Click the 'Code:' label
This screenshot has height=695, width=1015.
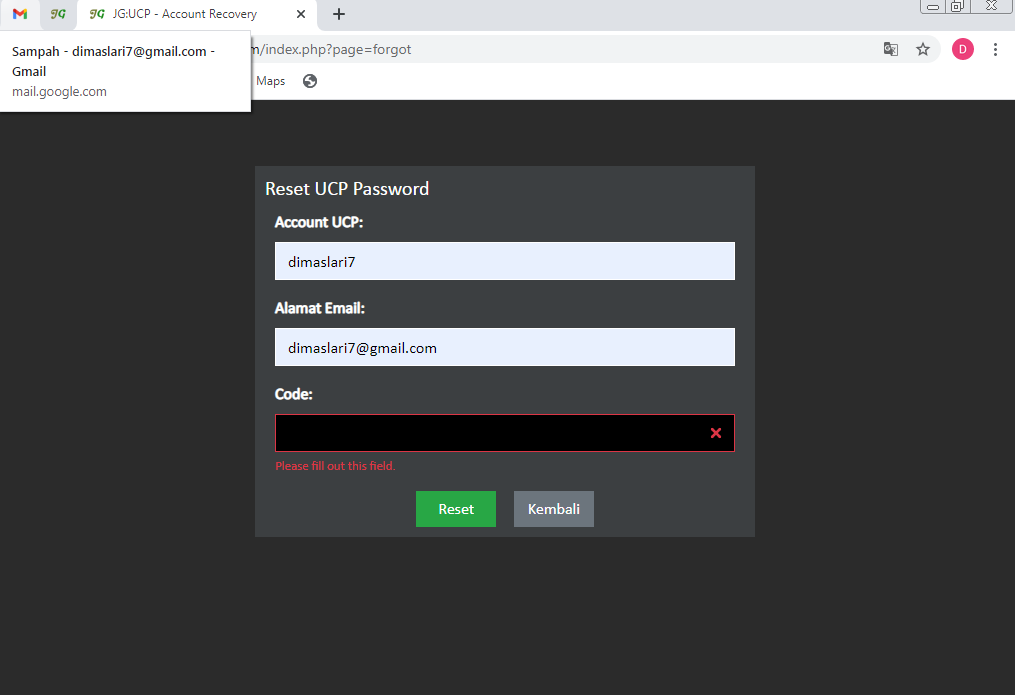point(293,394)
